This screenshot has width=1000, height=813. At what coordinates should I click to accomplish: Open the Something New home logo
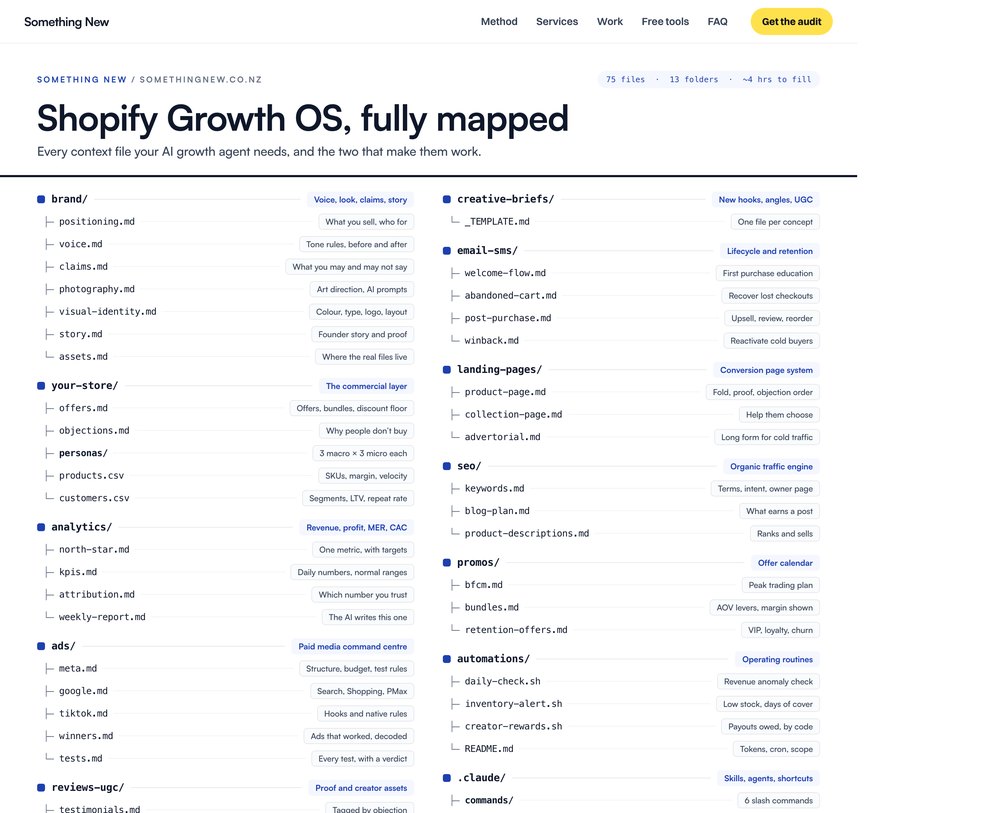[x=66, y=22]
